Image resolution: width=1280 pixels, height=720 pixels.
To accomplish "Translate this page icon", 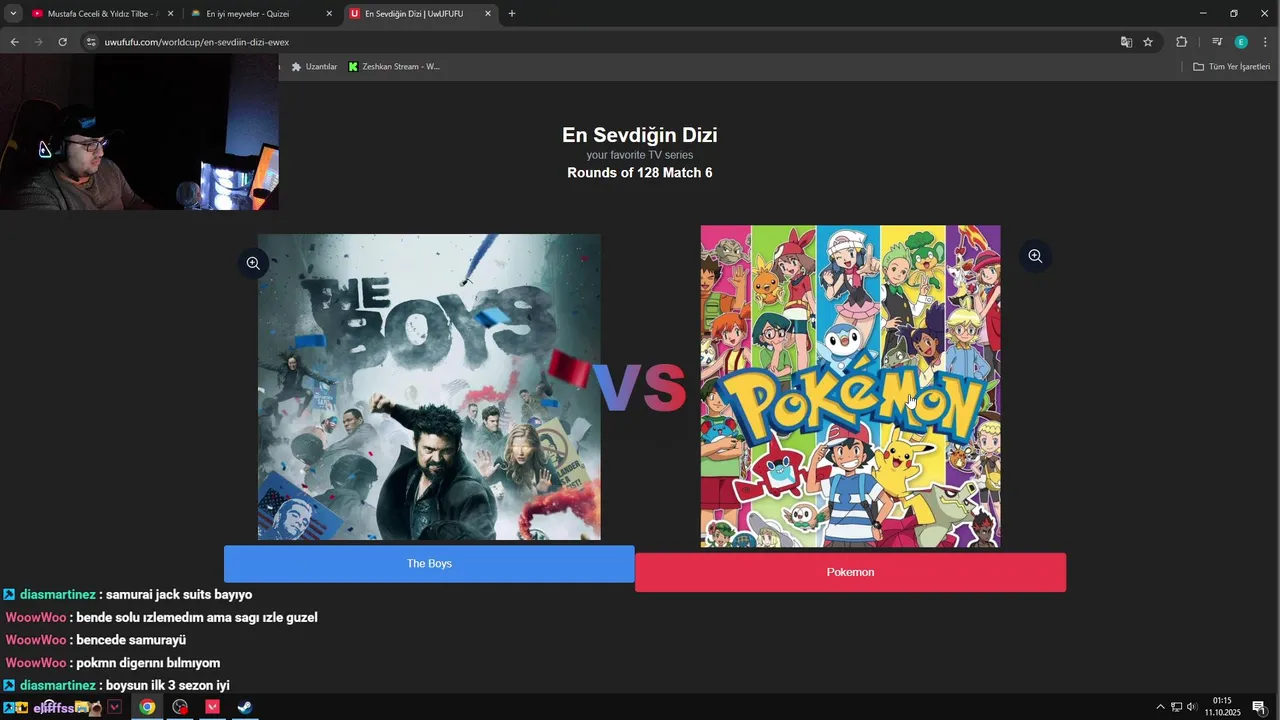I will [1126, 42].
